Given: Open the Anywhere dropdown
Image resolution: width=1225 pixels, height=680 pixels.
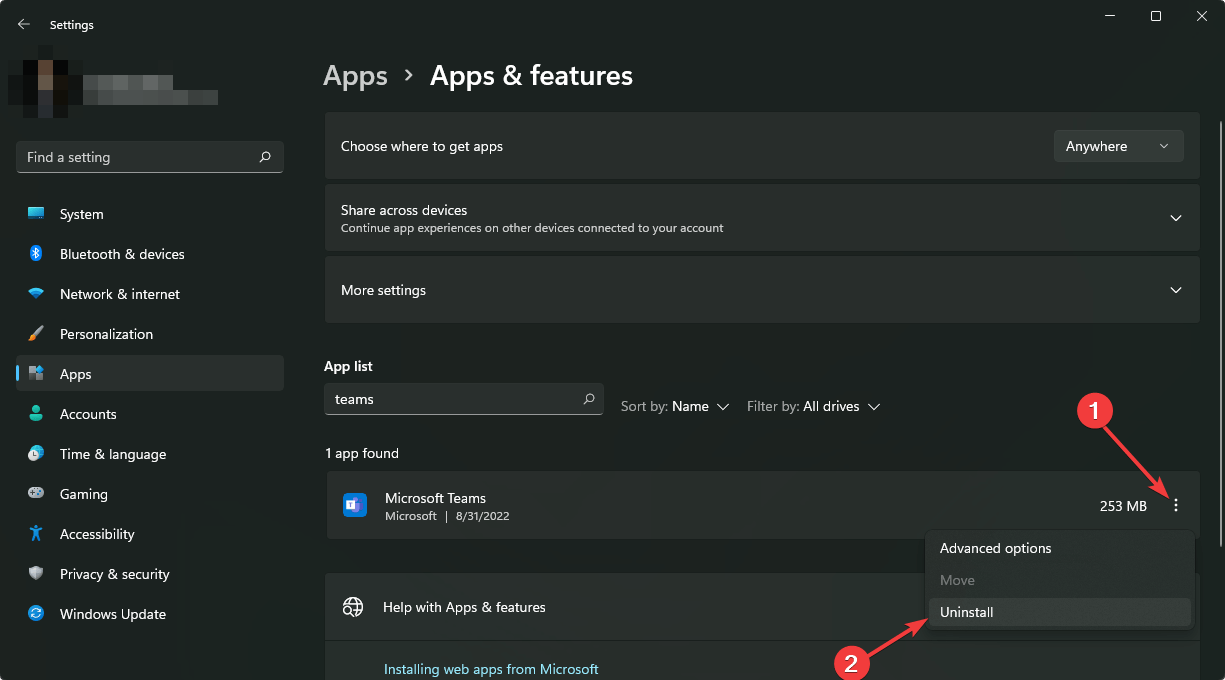Looking at the screenshot, I should pos(1118,146).
